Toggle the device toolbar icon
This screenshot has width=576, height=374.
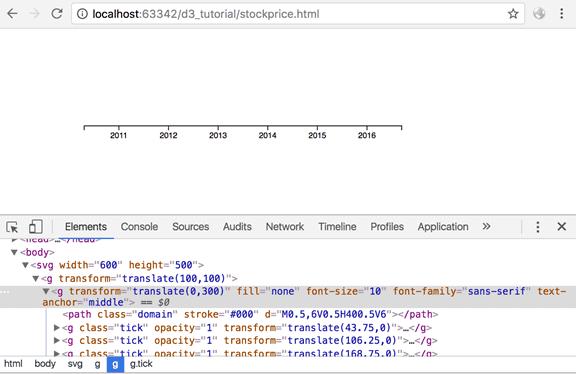click(x=36, y=227)
